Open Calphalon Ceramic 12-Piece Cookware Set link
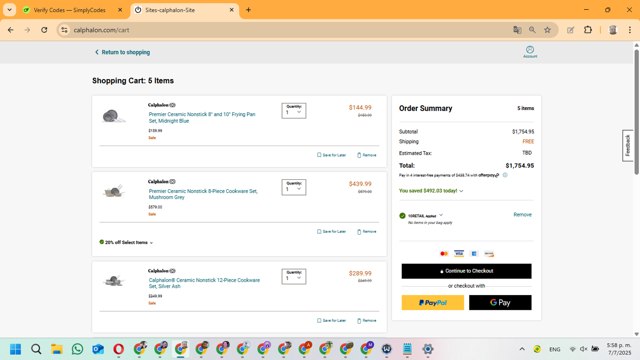This screenshot has width=640, height=360. coord(204,283)
